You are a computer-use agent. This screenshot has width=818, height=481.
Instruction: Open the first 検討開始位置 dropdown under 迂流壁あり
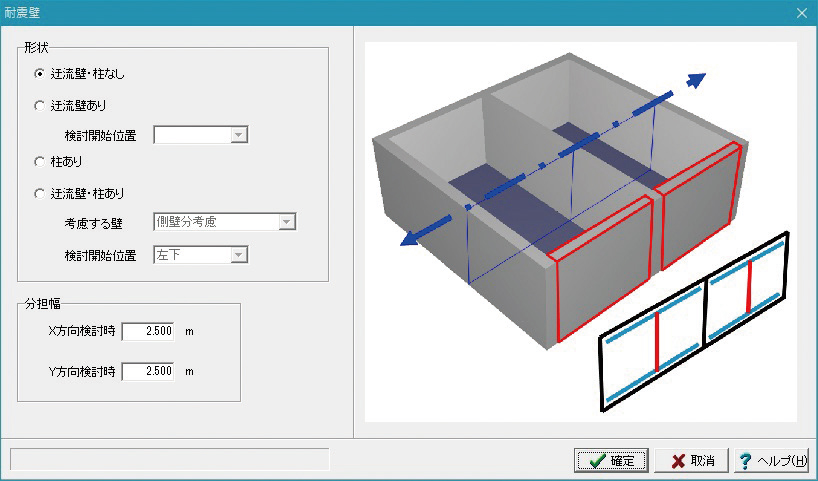point(200,135)
